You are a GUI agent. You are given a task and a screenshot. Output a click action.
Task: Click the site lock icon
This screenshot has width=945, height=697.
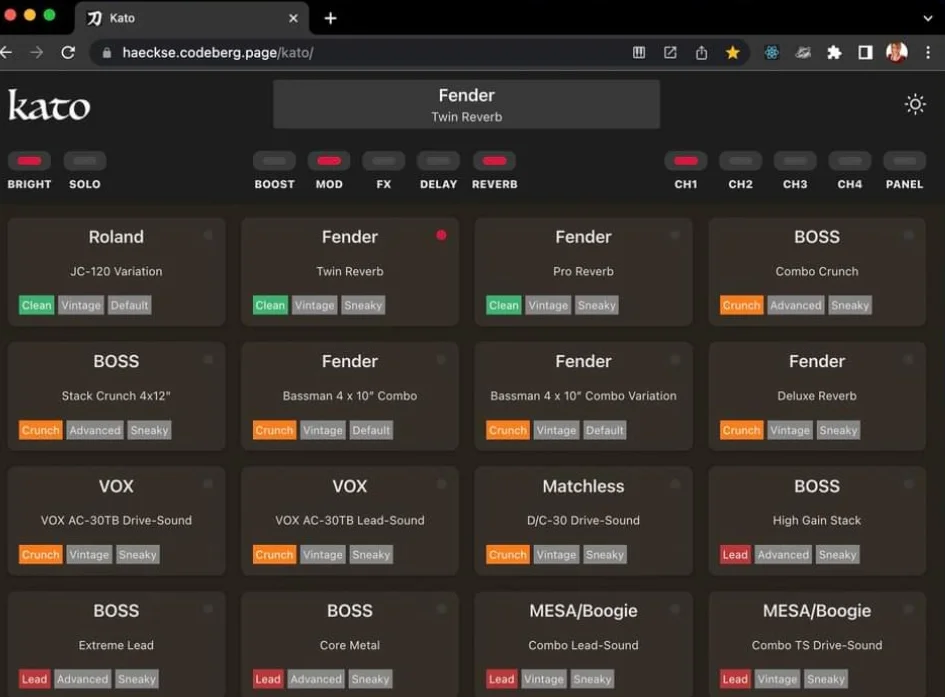click(x=107, y=53)
